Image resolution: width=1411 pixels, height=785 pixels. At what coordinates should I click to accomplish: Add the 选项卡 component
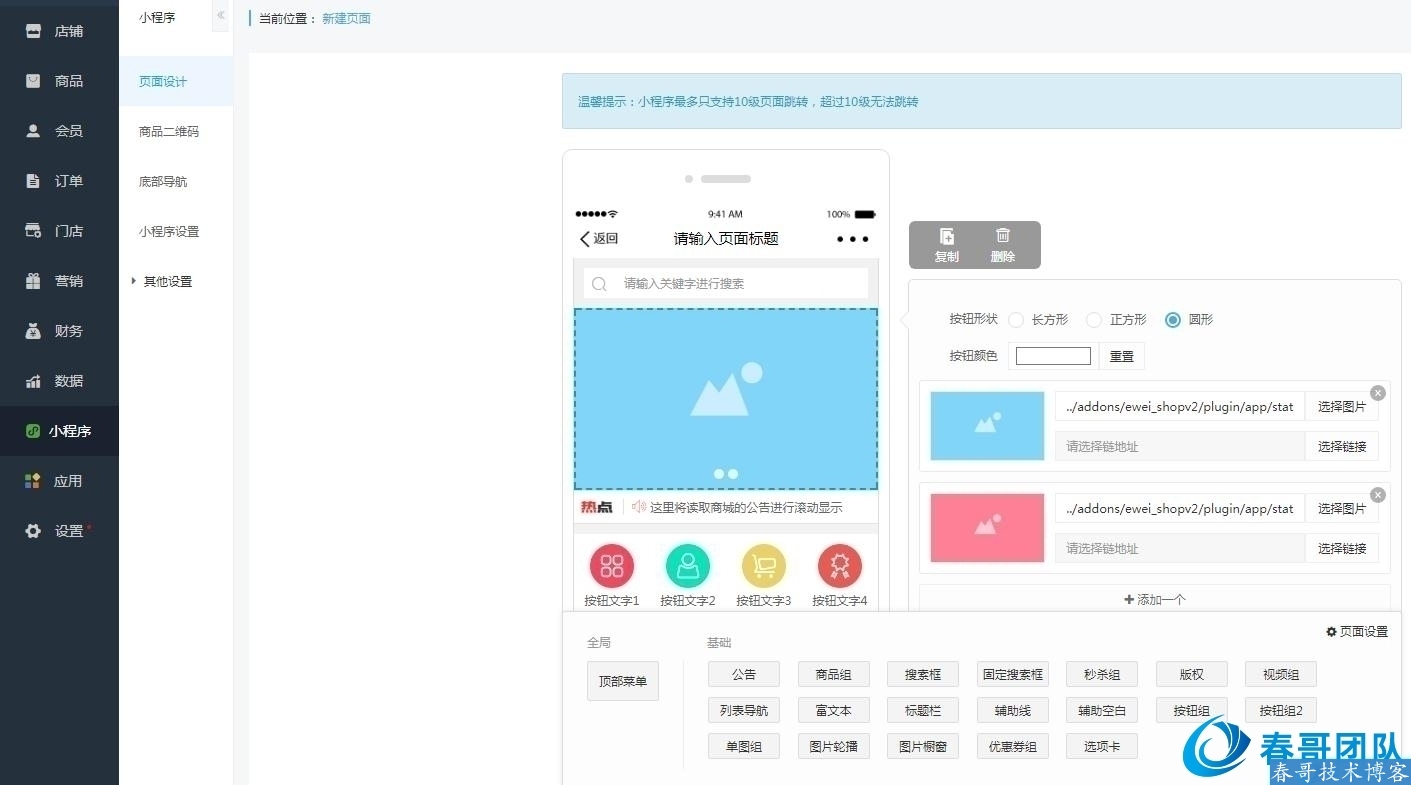coord(1102,746)
